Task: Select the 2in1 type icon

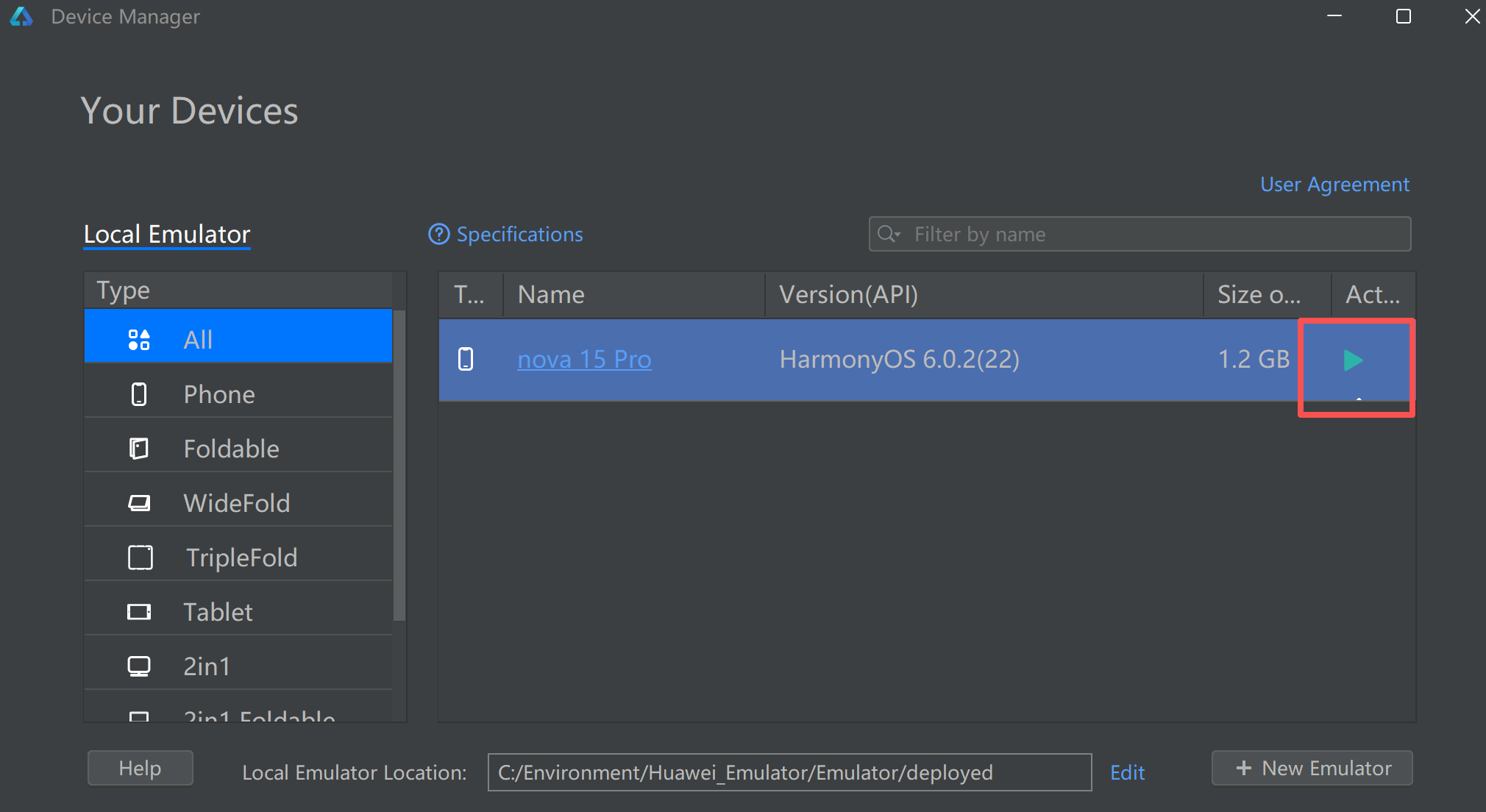Action: pyautogui.click(x=139, y=666)
